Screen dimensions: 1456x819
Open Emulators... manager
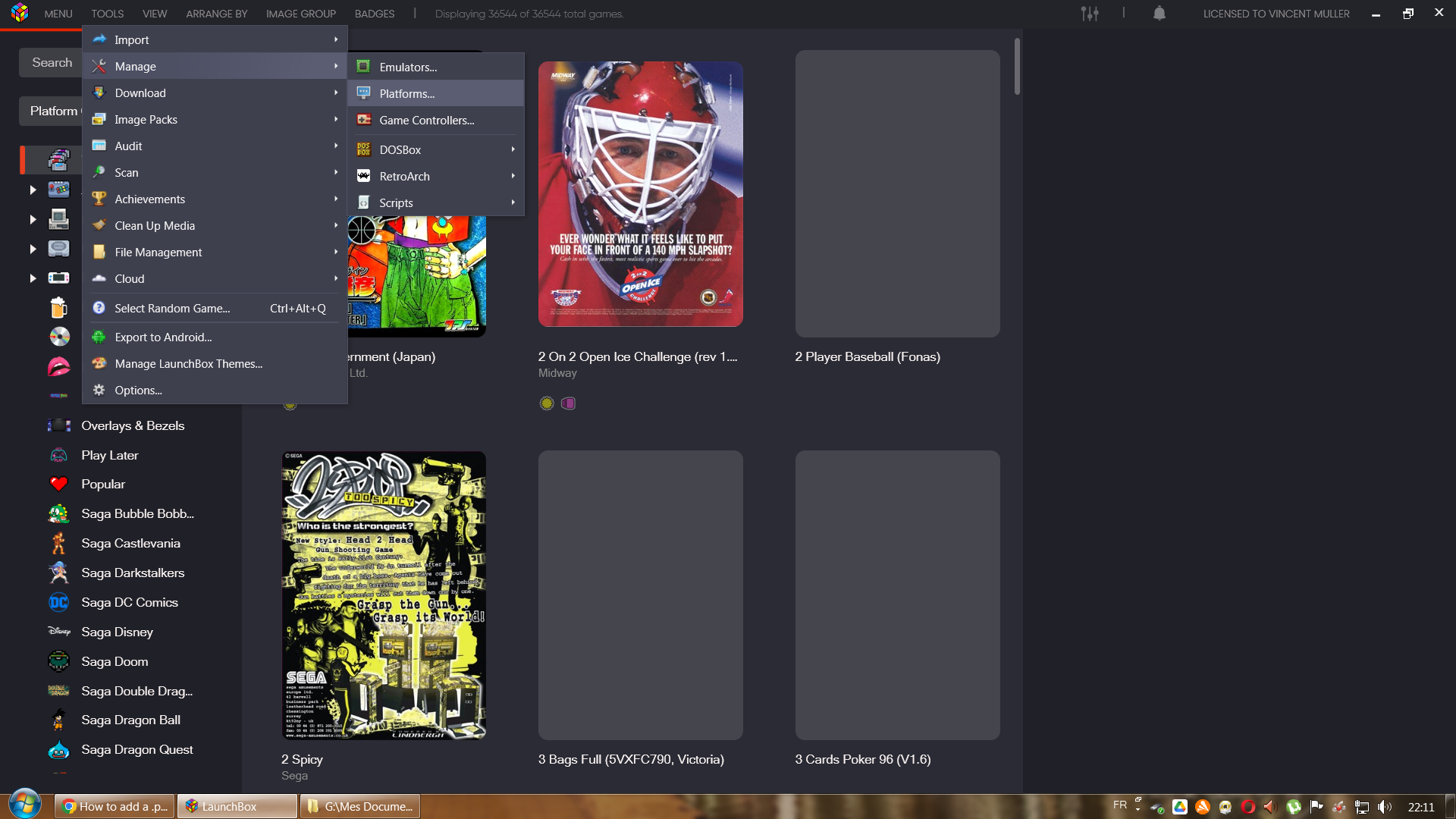pyautogui.click(x=435, y=67)
